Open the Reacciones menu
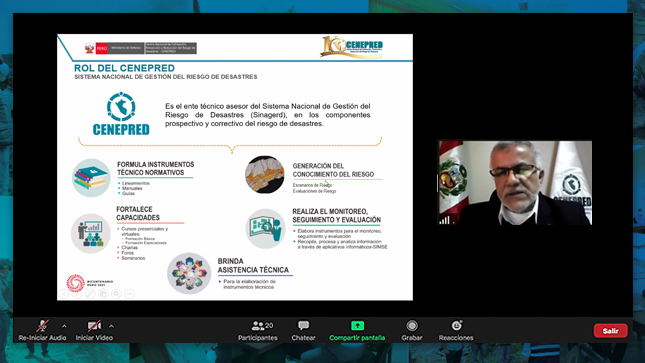 456,331
